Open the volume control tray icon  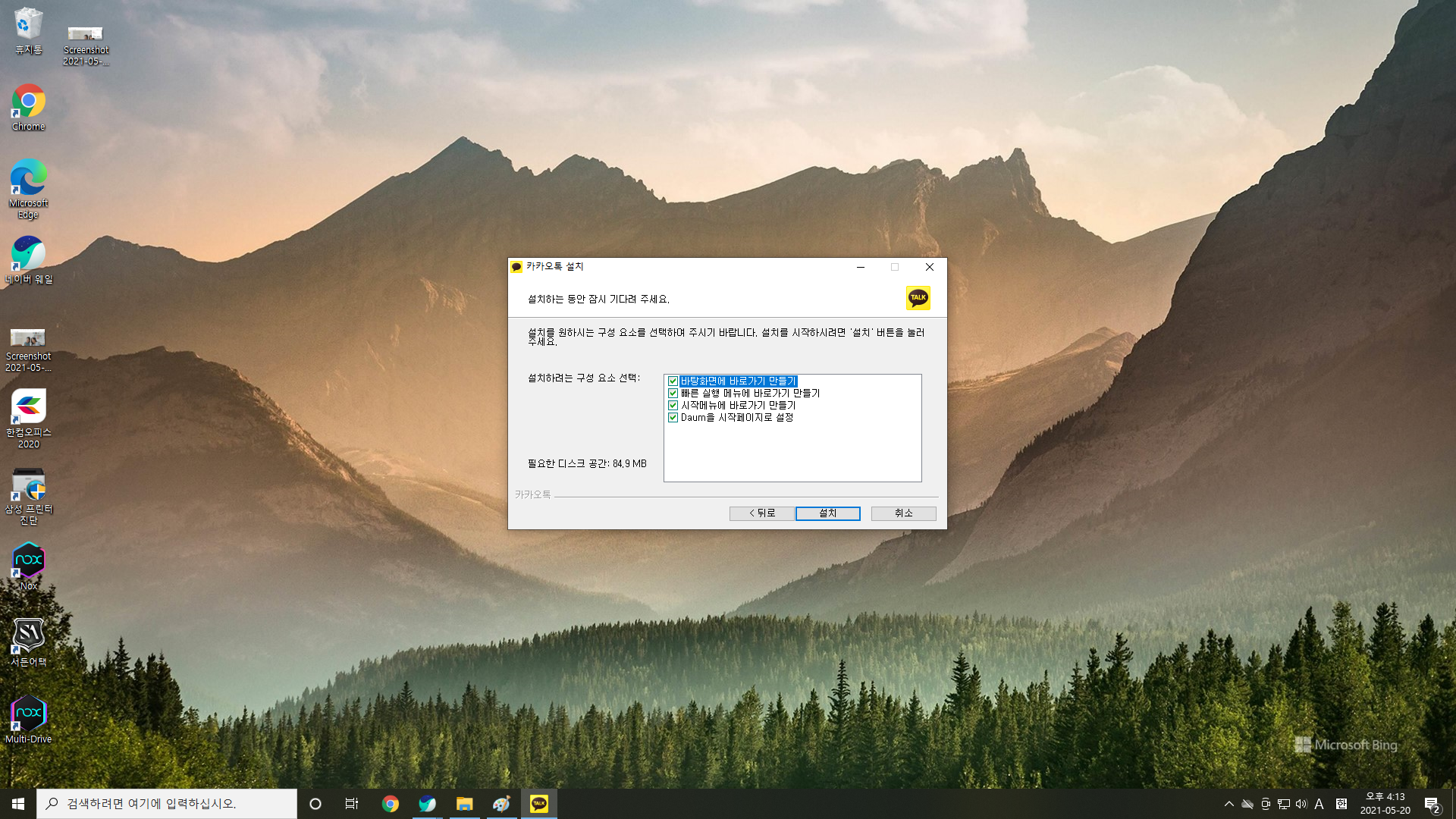(1302, 804)
